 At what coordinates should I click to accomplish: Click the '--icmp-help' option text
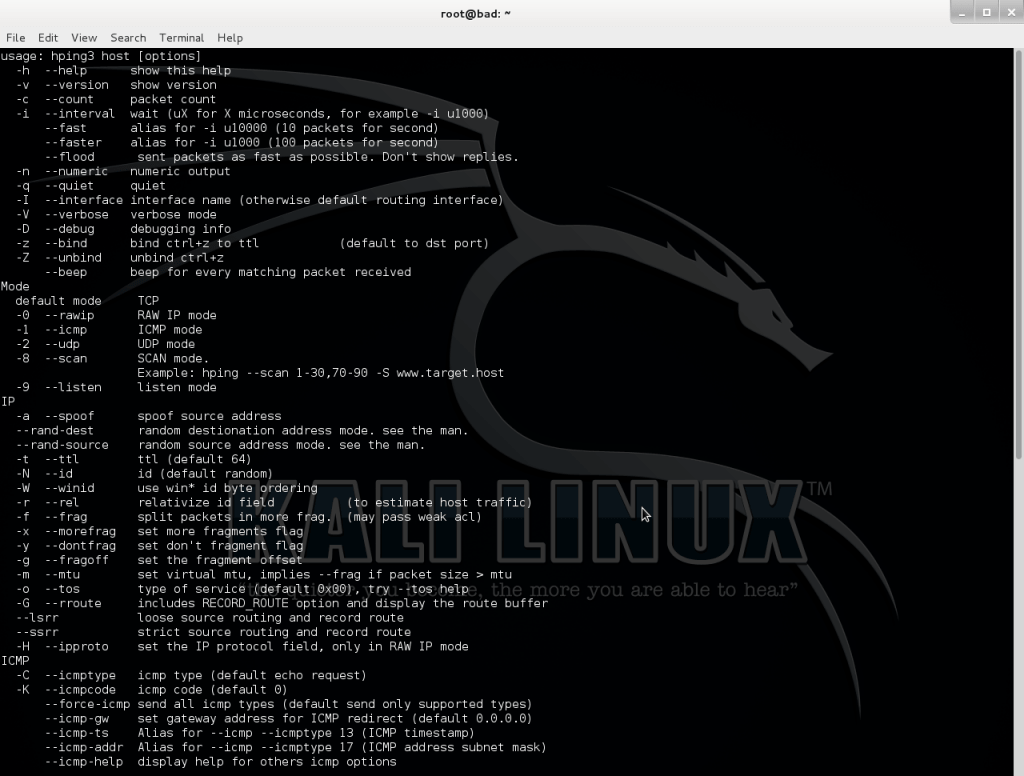[x=84, y=761]
